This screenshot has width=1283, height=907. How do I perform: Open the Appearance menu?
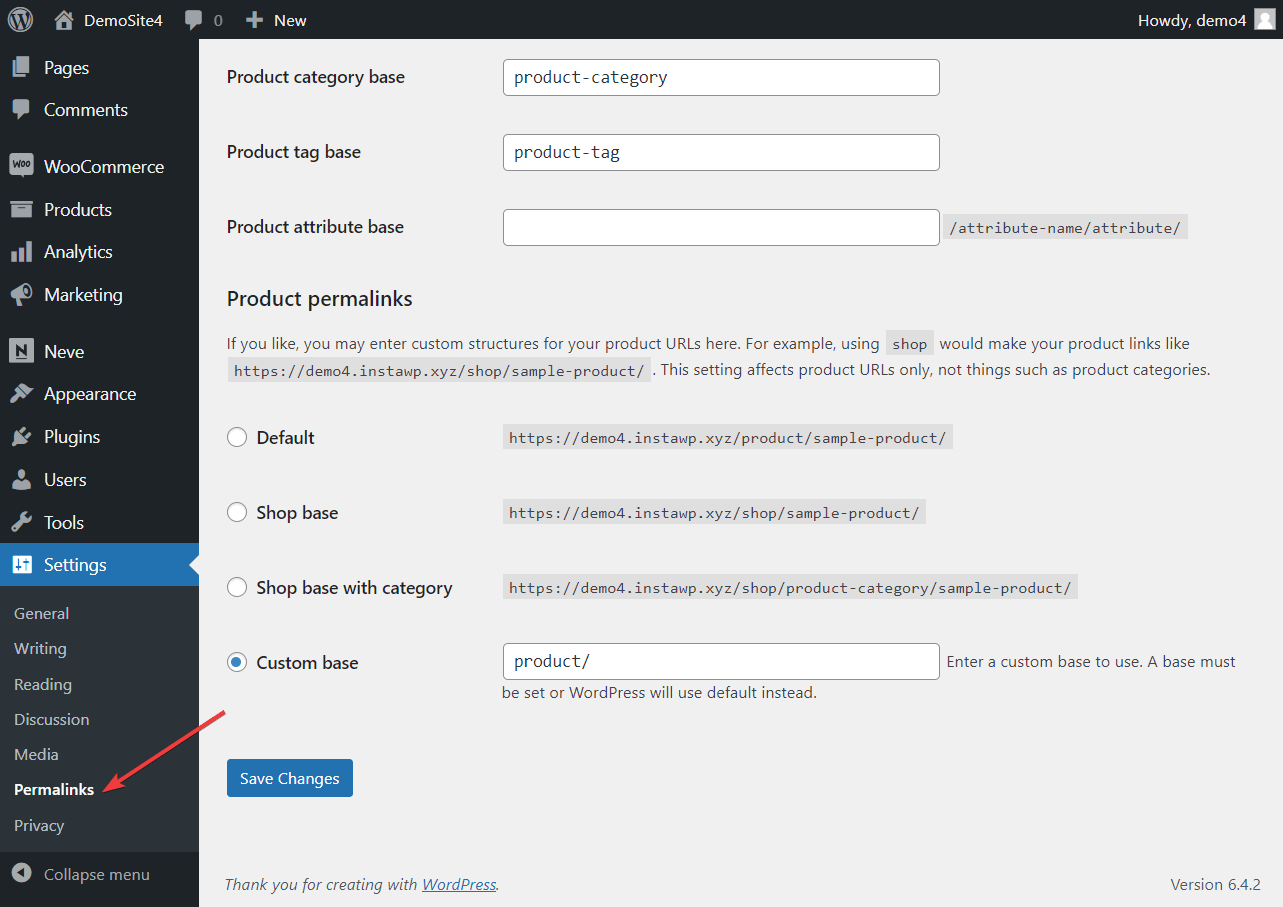click(x=89, y=393)
